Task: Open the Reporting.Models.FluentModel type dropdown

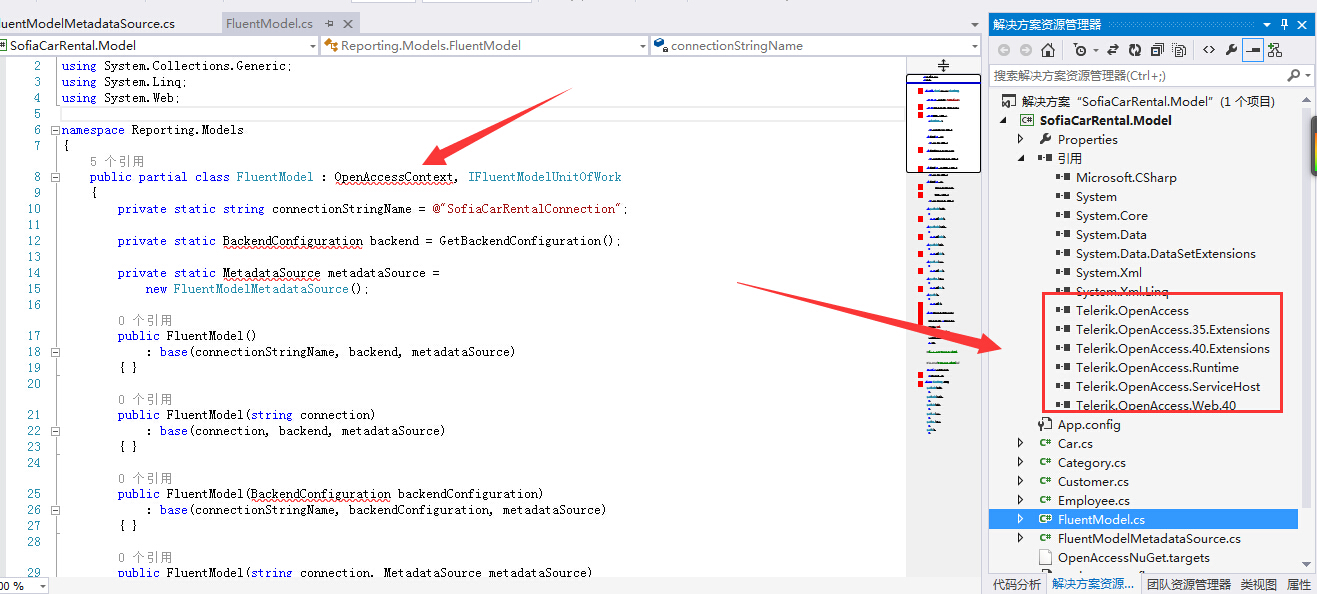Action: (642, 45)
